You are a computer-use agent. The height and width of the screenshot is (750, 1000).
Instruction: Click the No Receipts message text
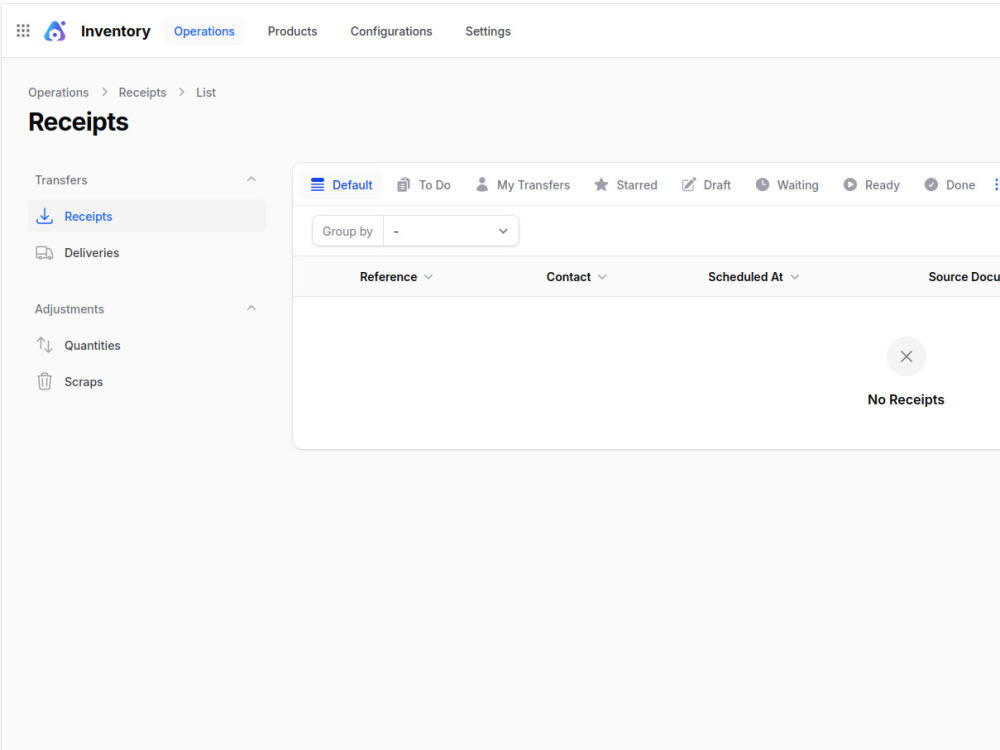pos(906,400)
